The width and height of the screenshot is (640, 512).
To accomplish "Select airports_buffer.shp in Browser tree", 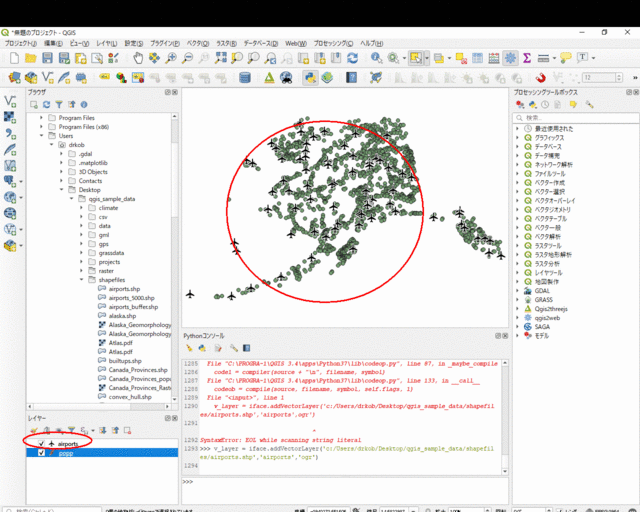I will pos(133,307).
